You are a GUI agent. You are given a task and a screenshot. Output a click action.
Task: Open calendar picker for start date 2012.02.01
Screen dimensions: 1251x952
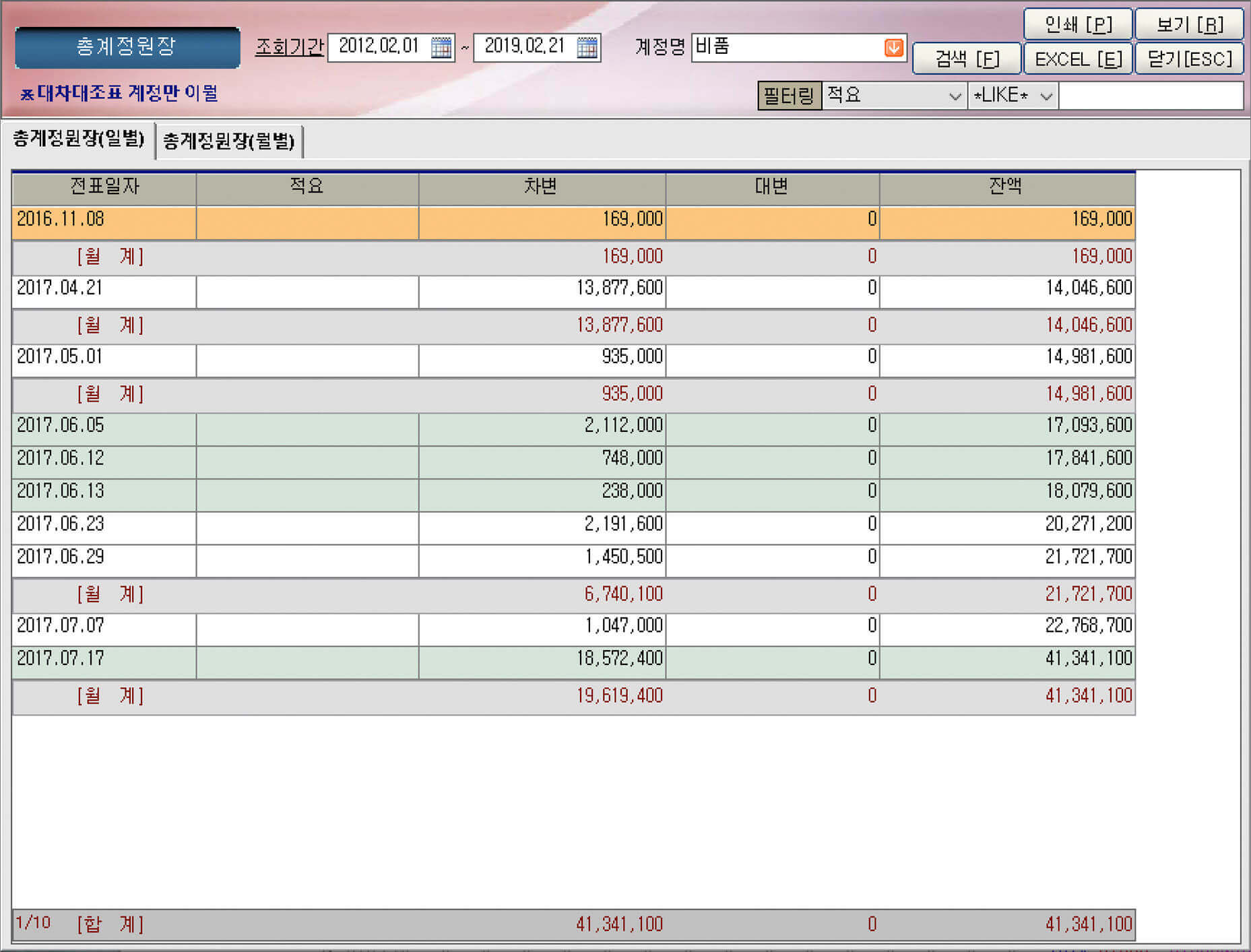tap(441, 47)
